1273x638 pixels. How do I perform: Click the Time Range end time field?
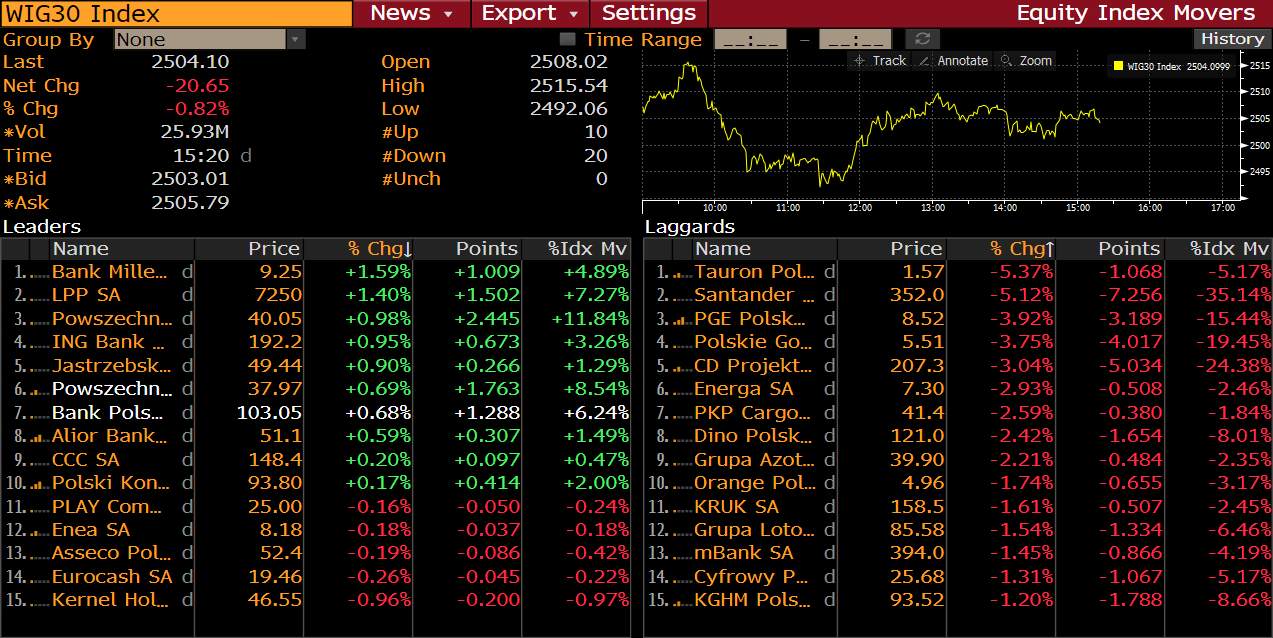(855, 40)
